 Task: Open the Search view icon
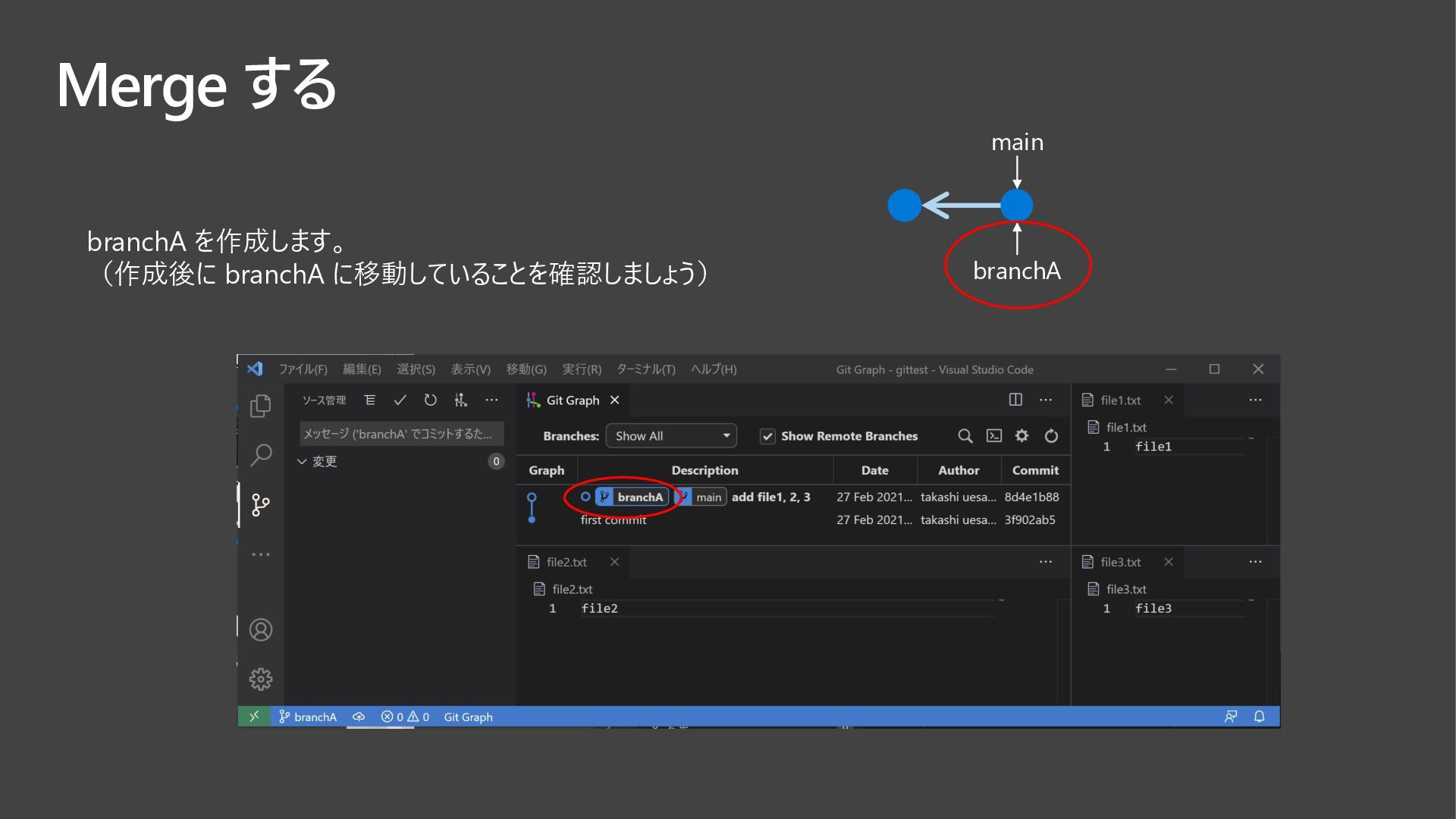pyautogui.click(x=260, y=455)
